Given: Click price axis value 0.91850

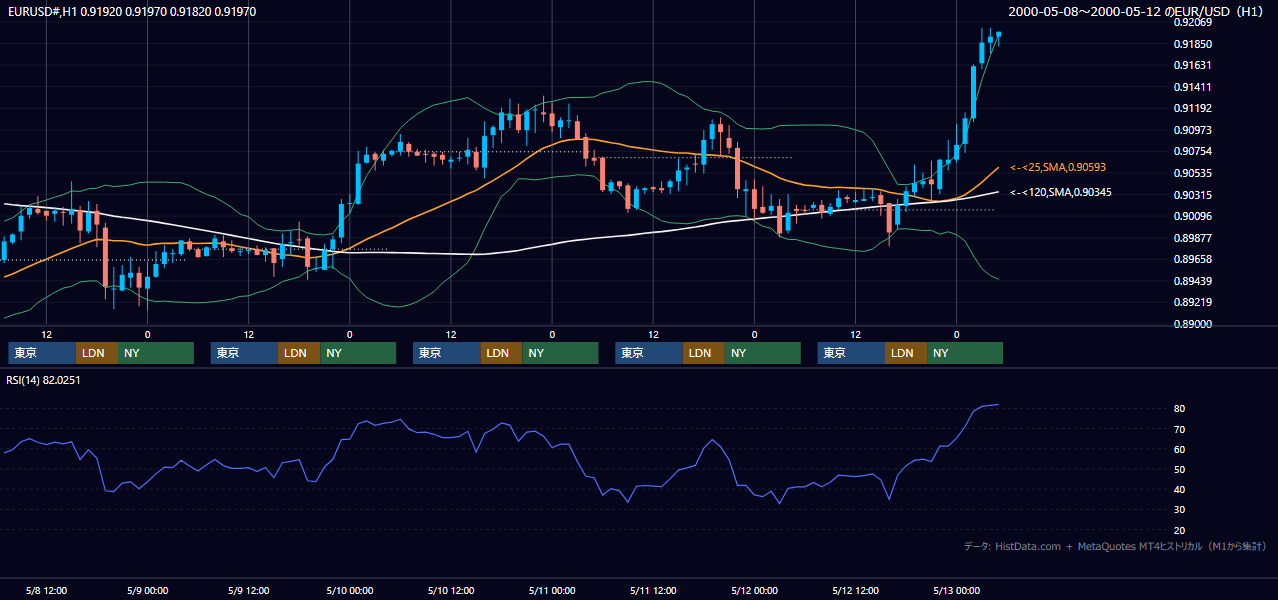Looking at the screenshot, I should click(1193, 44).
